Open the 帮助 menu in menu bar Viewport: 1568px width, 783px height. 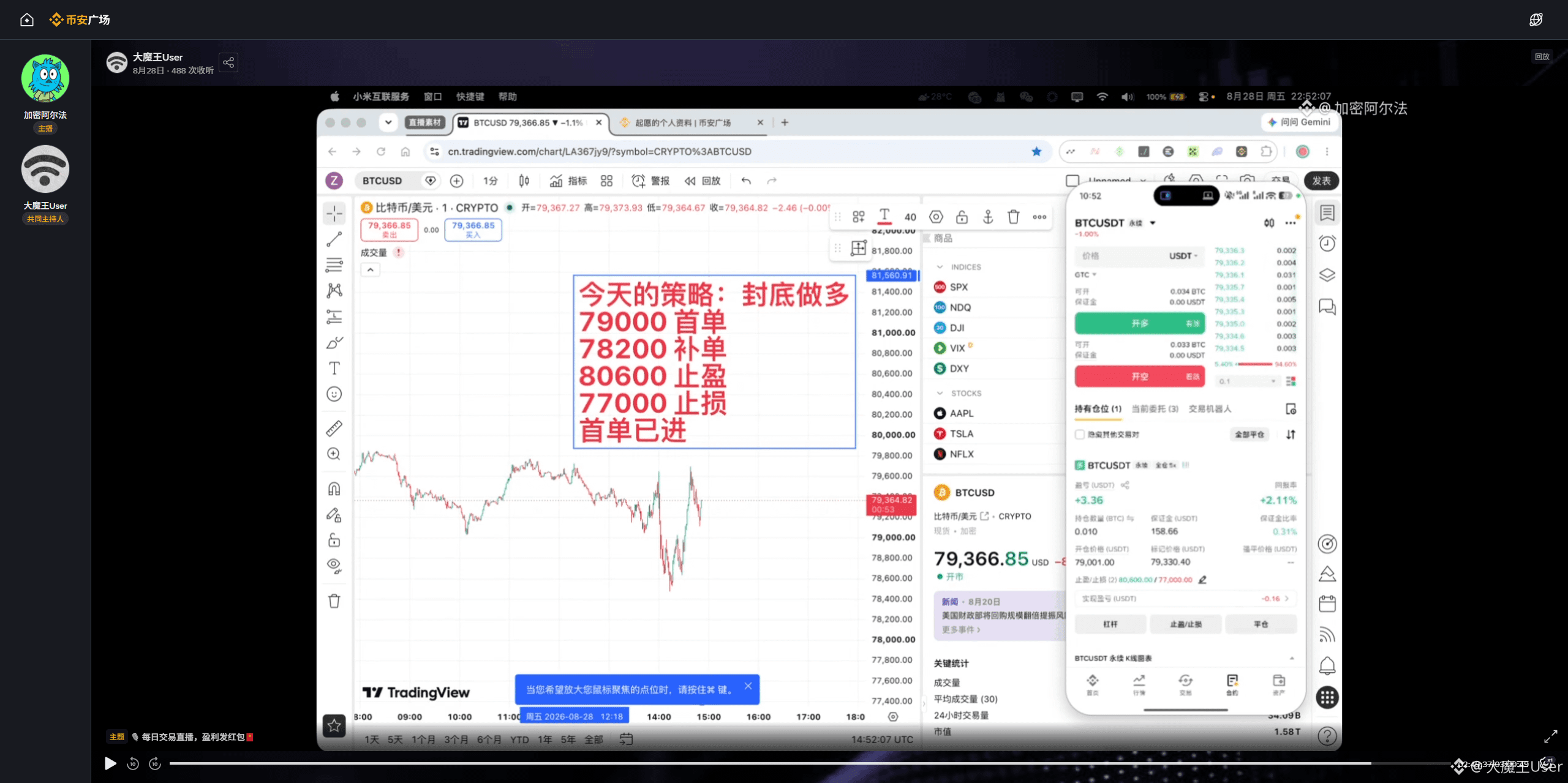point(508,97)
